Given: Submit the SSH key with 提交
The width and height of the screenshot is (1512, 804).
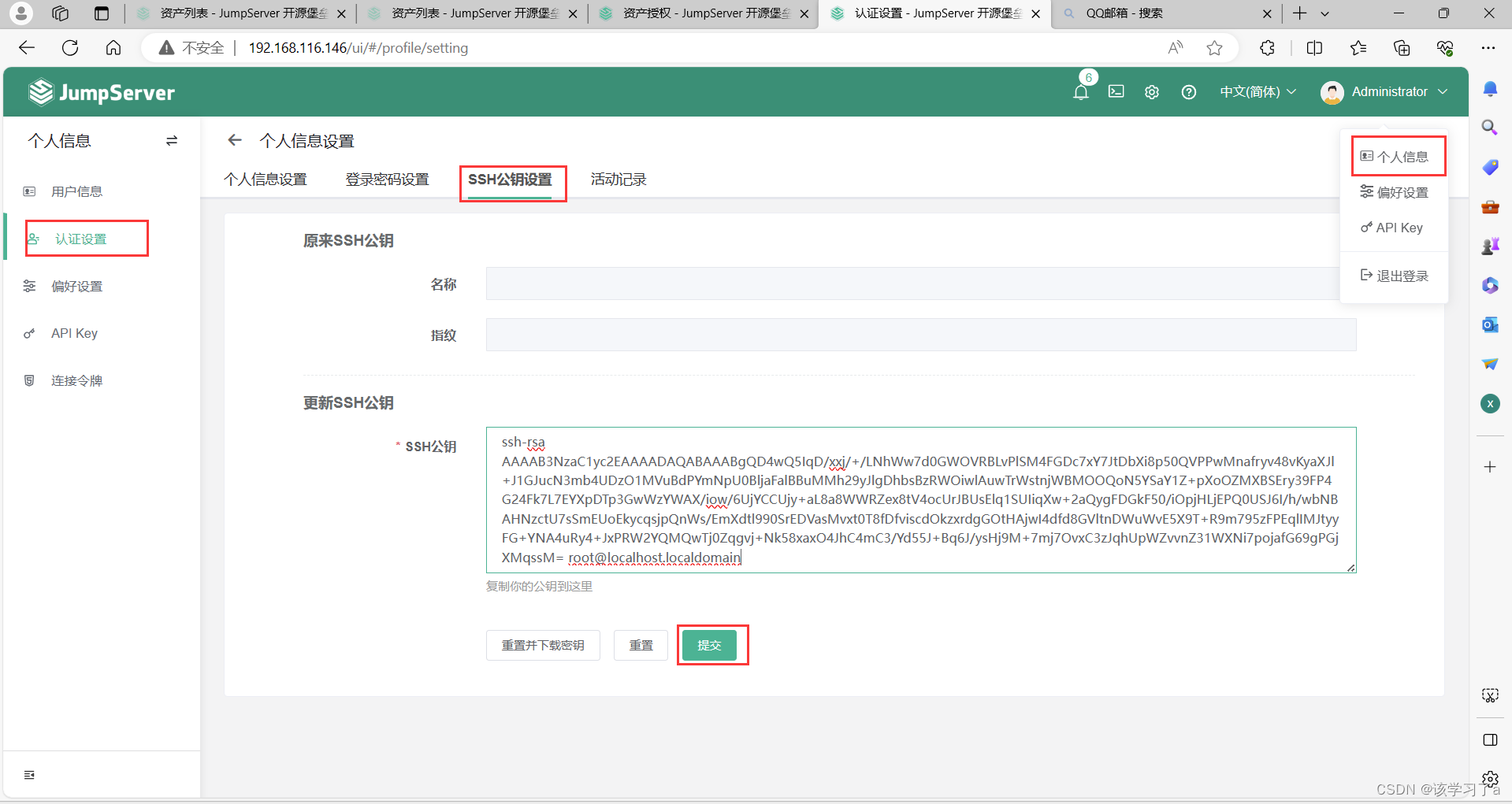Looking at the screenshot, I should [x=709, y=645].
